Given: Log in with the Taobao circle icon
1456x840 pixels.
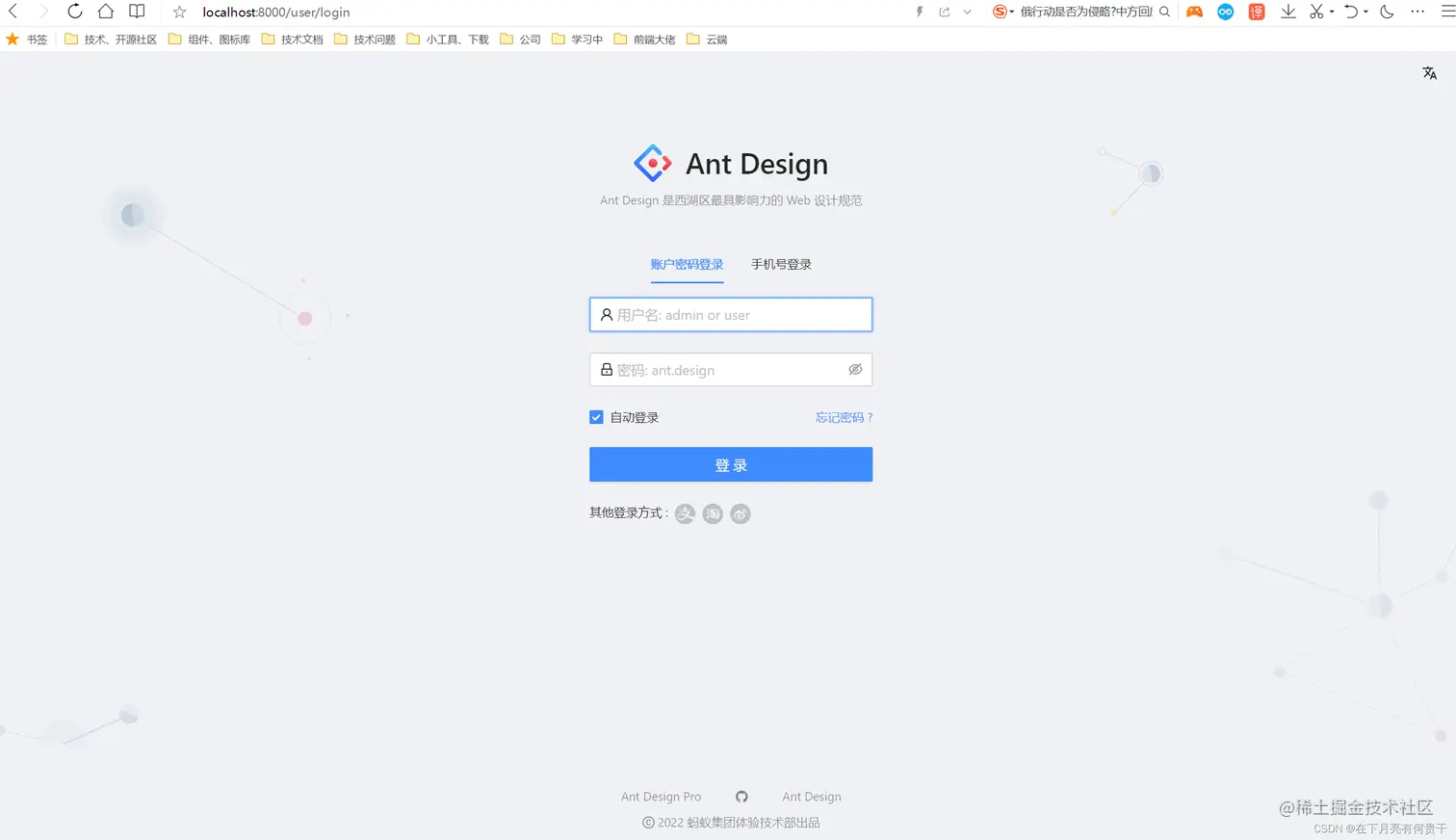Looking at the screenshot, I should coord(713,513).
